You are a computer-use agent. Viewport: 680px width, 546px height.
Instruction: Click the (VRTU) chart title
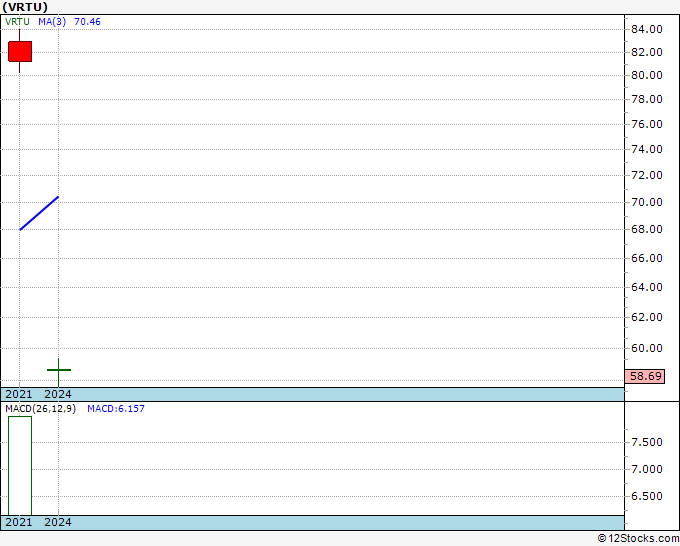[25, 7]
